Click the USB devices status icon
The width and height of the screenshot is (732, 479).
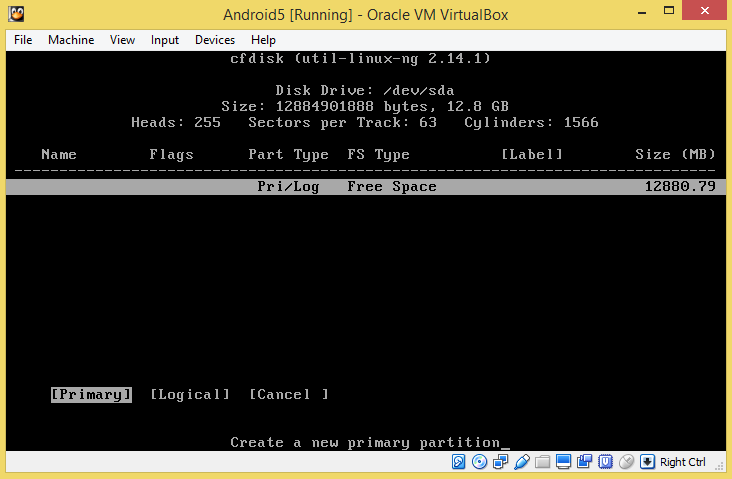tap(521, 462)
